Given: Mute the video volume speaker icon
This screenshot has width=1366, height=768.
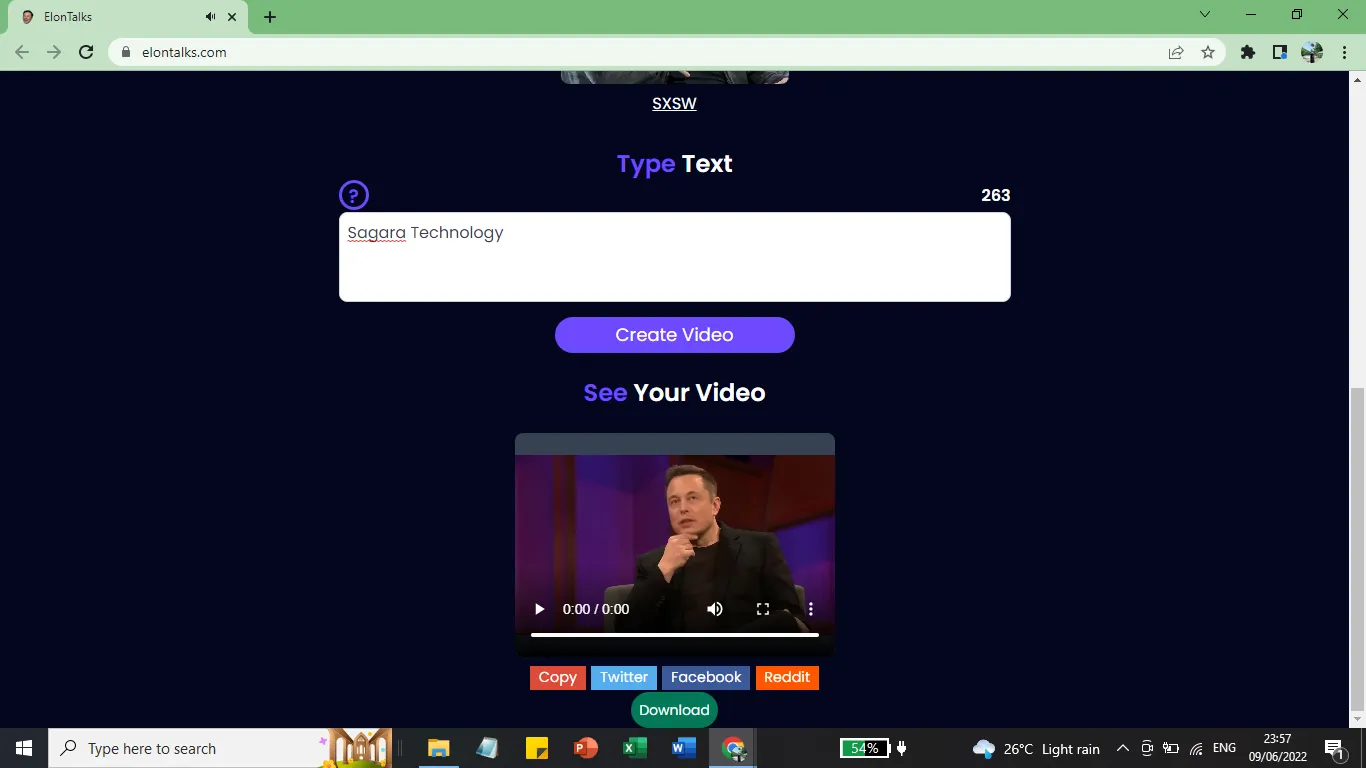Looking at the screenshot, I should click(715, 609).
